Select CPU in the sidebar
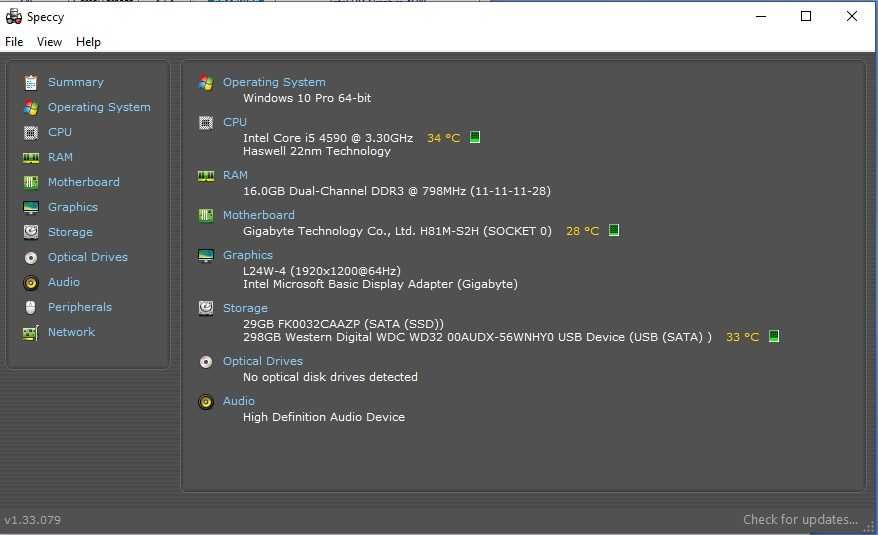Image resolution: width=878 pixels, height=535 pixels. pyautogui.click(x=60, y=132)
